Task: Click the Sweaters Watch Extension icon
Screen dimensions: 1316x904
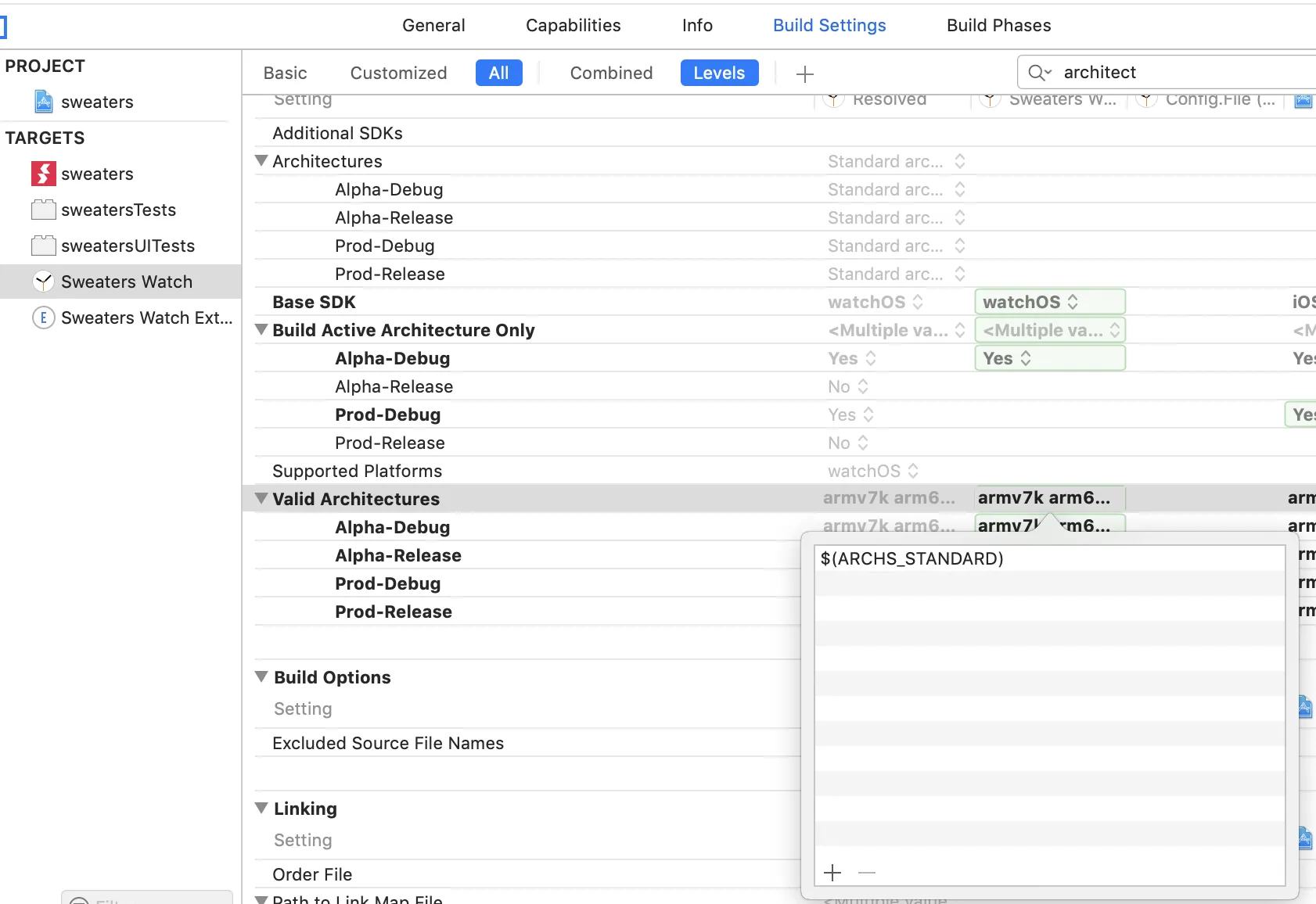Action: [x=44, y=317]
